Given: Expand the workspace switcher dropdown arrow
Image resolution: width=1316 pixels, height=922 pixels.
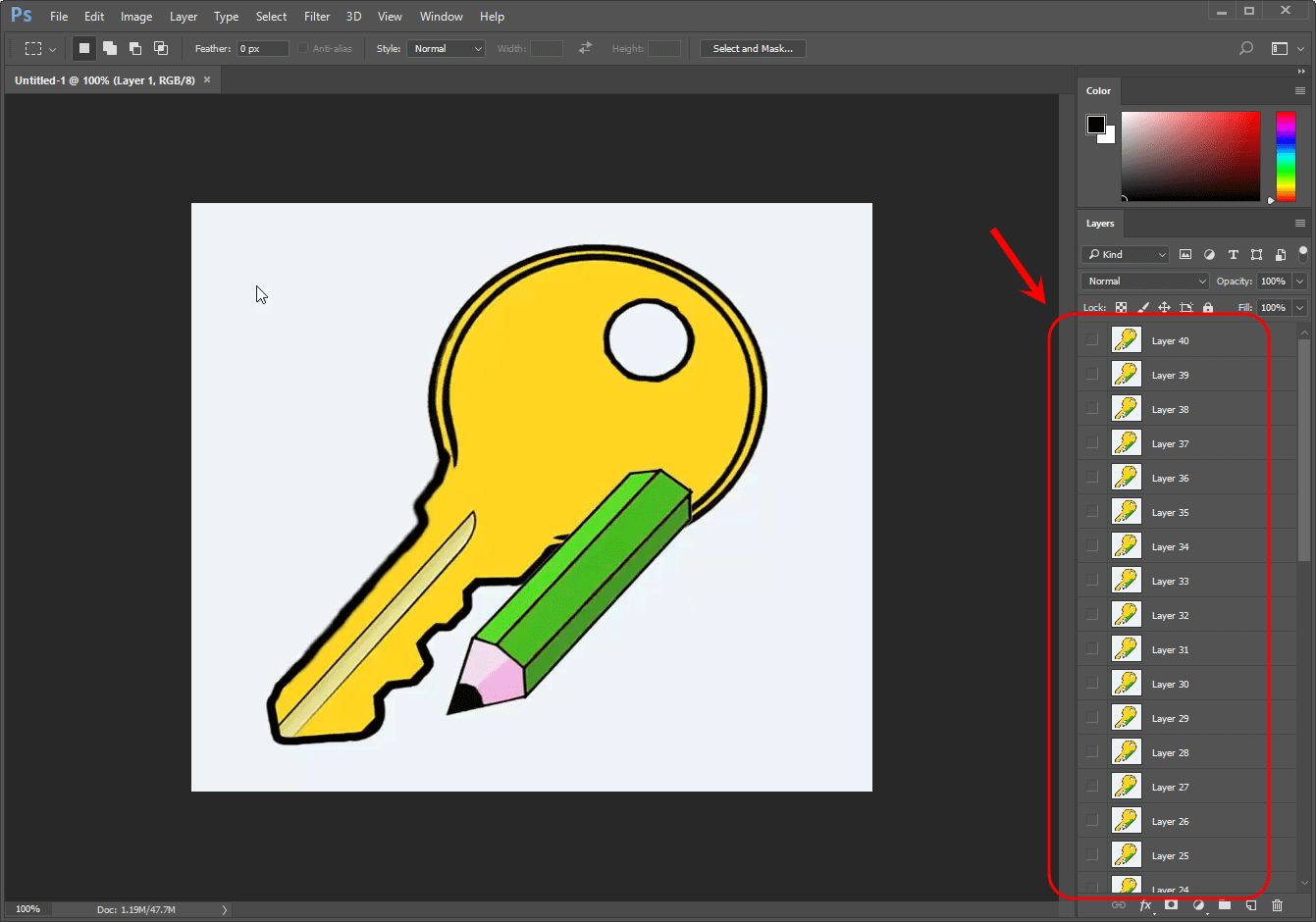Looking at the screenshot, I should [1301, 48].
